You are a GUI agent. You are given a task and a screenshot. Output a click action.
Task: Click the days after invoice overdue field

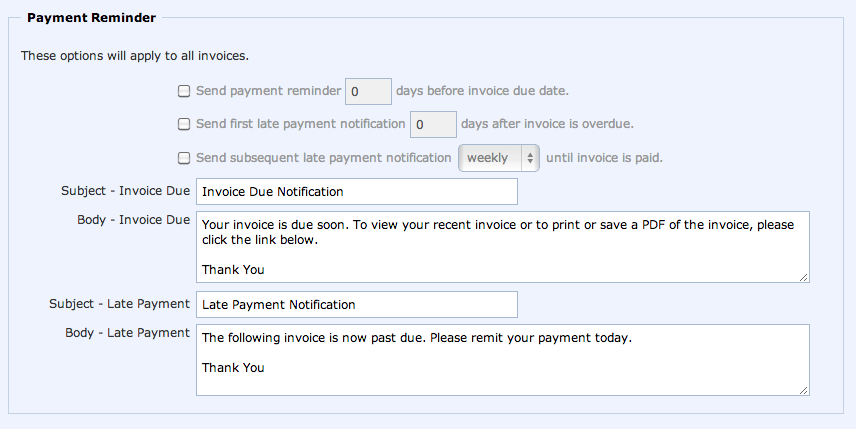[433, 125]
